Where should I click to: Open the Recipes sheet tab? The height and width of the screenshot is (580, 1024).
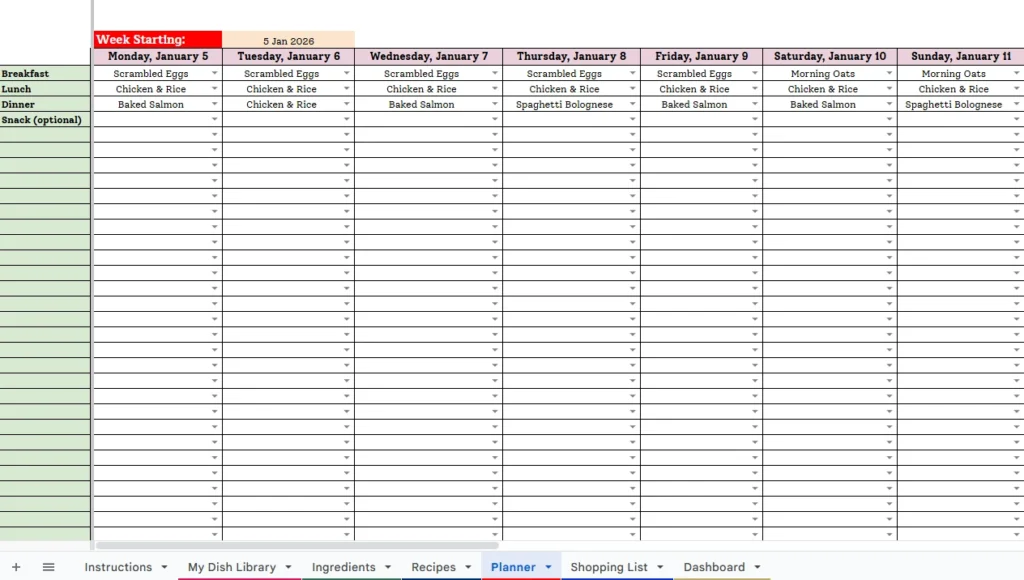[x=433, y=567]
